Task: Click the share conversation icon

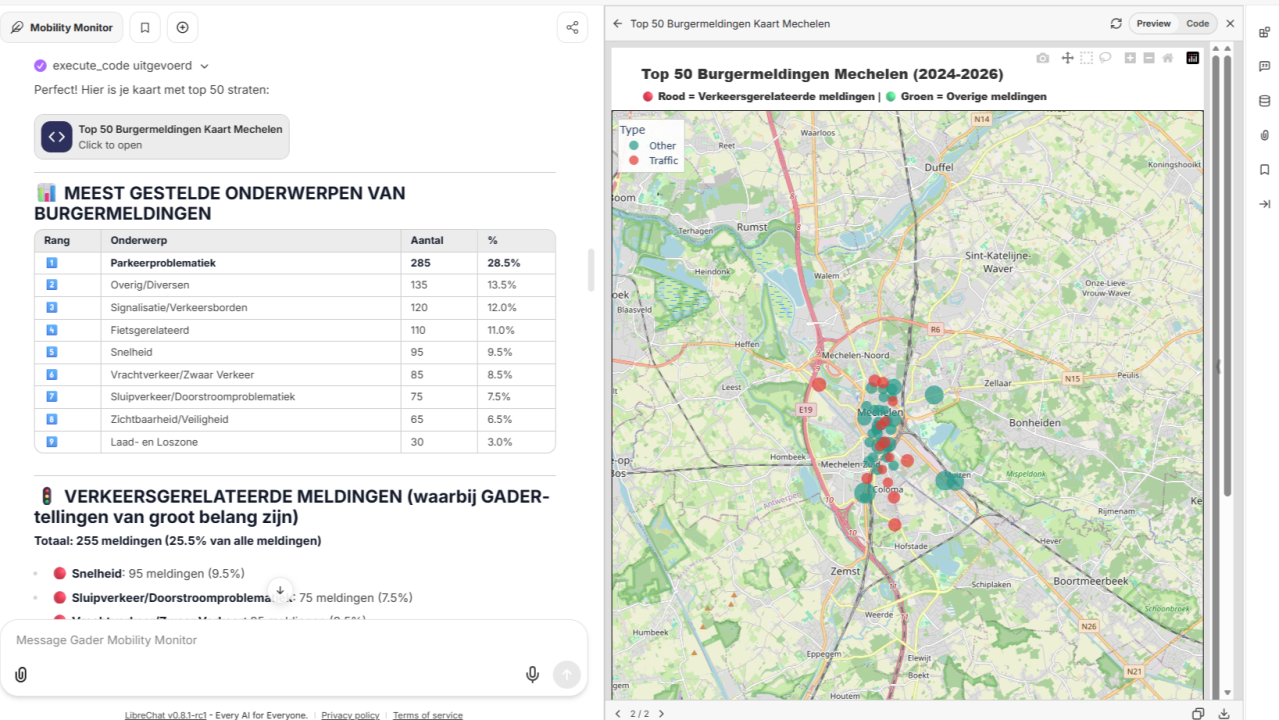Action: point(572,28)
